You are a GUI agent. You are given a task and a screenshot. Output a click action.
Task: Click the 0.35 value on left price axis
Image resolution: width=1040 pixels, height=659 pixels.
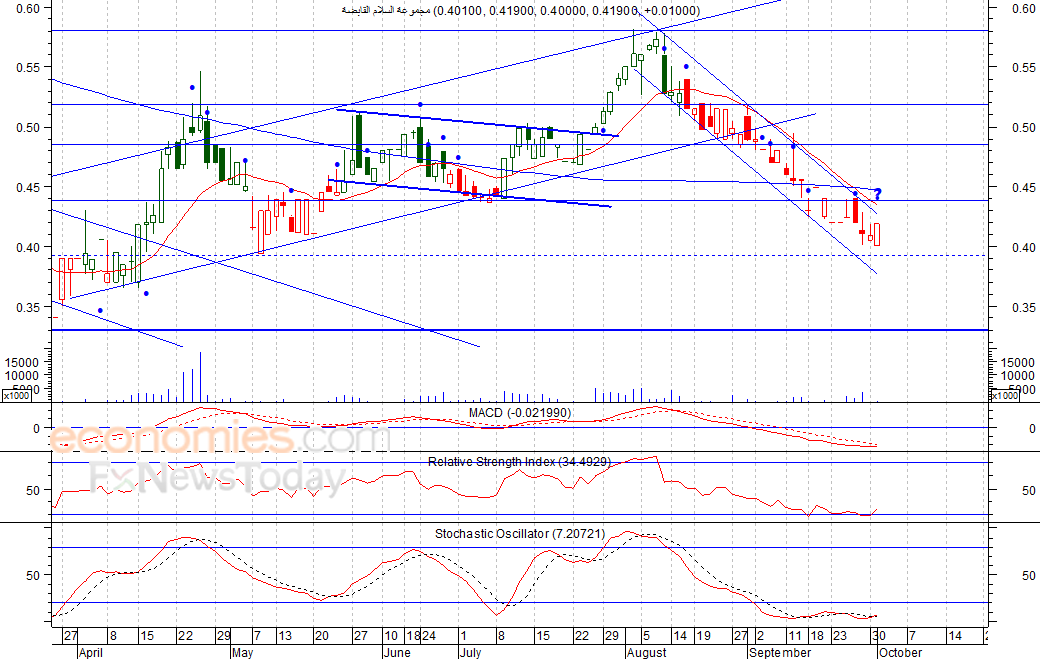(x=28, y=308)
